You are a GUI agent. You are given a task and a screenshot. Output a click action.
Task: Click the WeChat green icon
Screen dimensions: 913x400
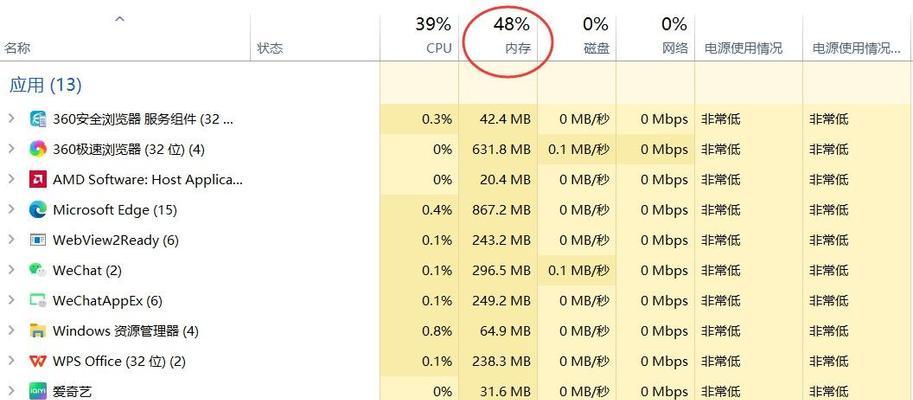tap(38, 270)
